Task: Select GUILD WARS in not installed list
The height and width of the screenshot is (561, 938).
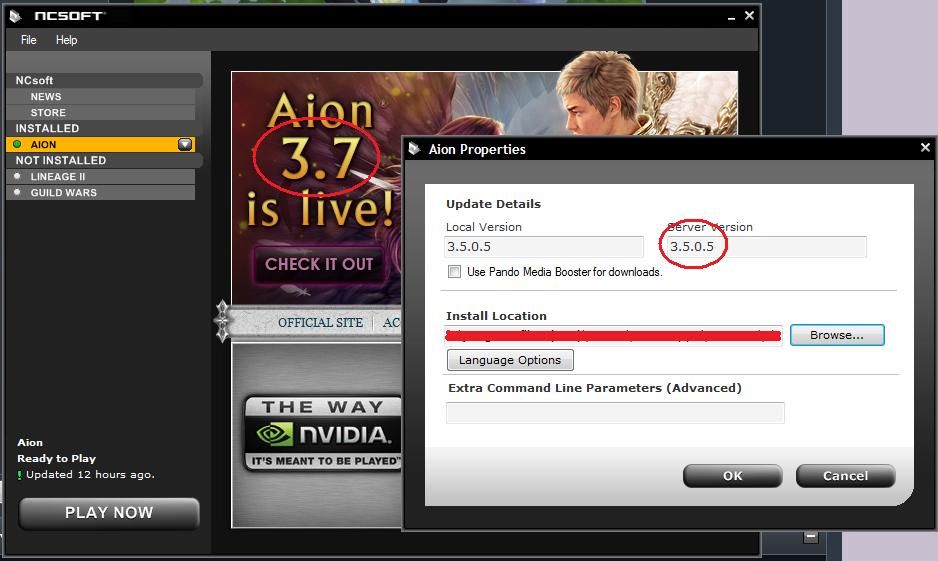Action: 100,193
